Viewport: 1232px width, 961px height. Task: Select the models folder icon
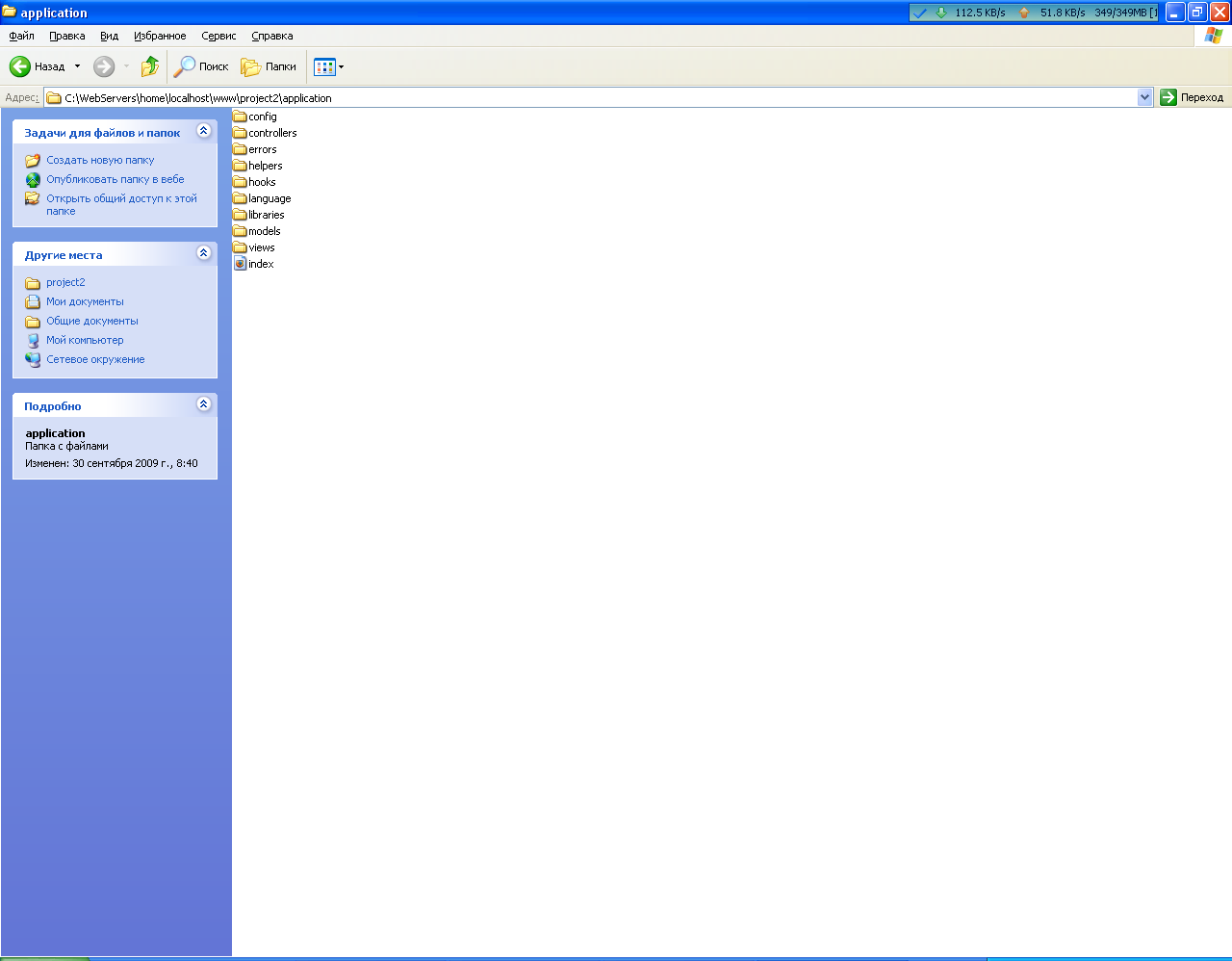[241, 231]
